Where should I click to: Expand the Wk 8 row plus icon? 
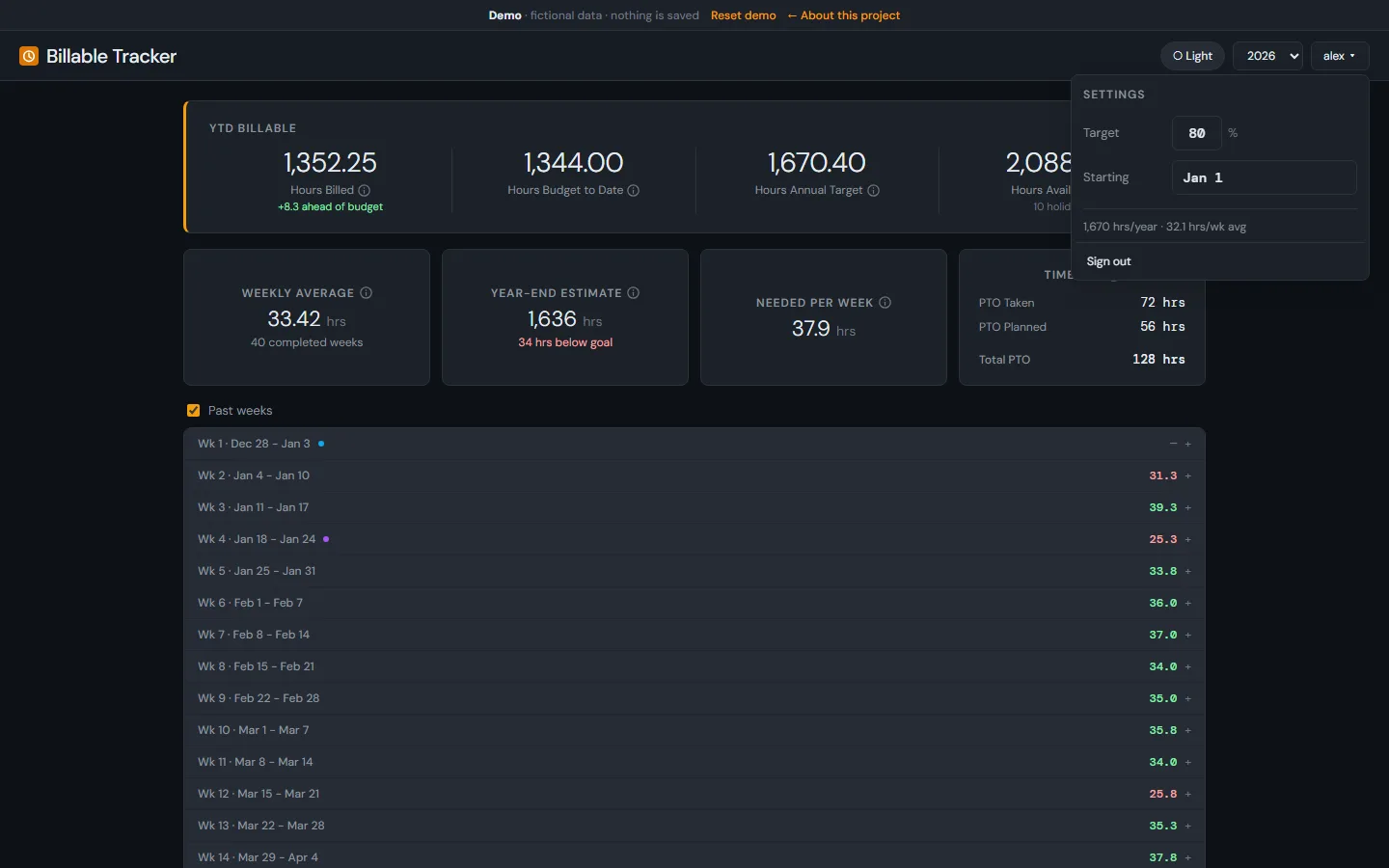click(x=1188, y=666)
